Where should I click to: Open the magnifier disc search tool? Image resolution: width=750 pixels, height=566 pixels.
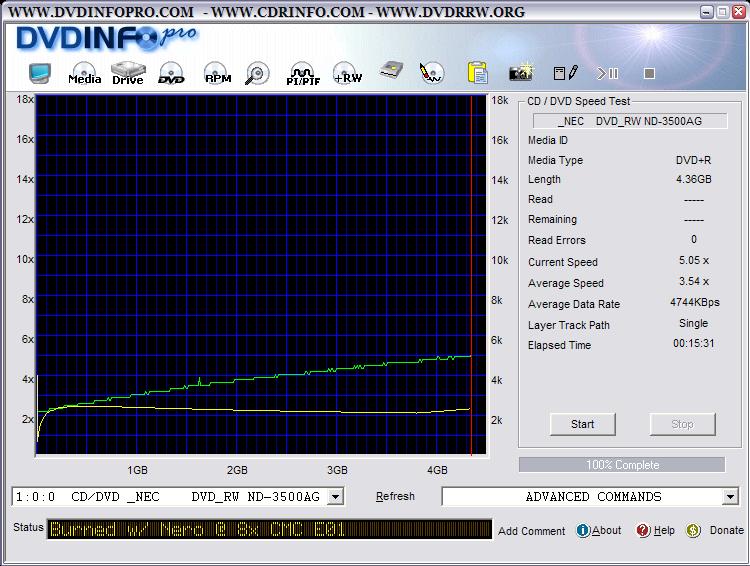pos(257,74)
